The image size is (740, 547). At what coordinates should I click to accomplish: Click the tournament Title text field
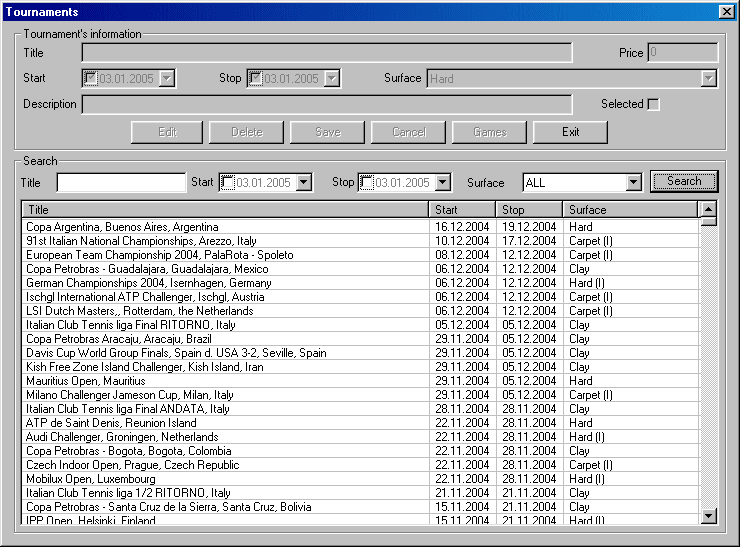coord(327,53)
